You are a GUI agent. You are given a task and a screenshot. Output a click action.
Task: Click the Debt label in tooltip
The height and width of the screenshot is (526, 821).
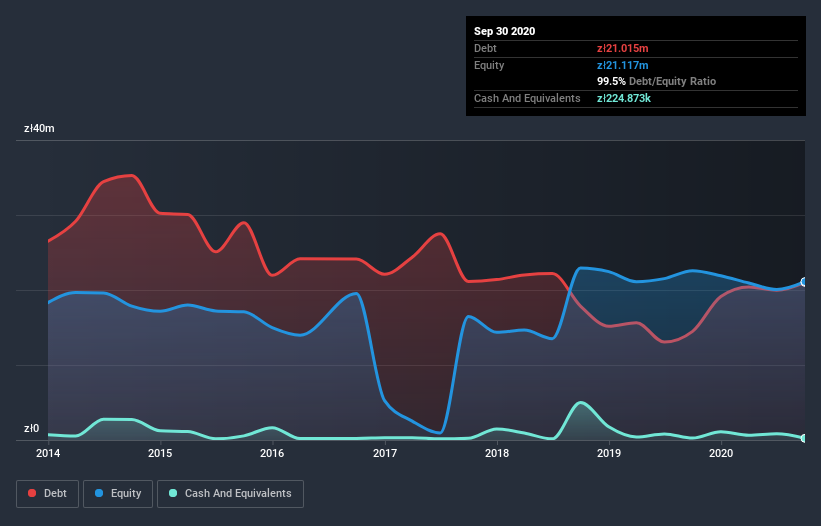coord(485,49)
